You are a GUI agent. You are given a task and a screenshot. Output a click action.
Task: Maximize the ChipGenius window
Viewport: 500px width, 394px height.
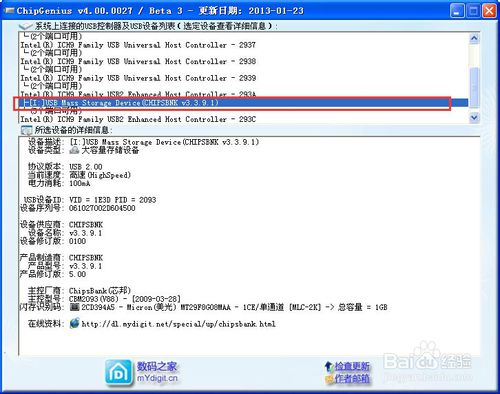click(473, 11)
